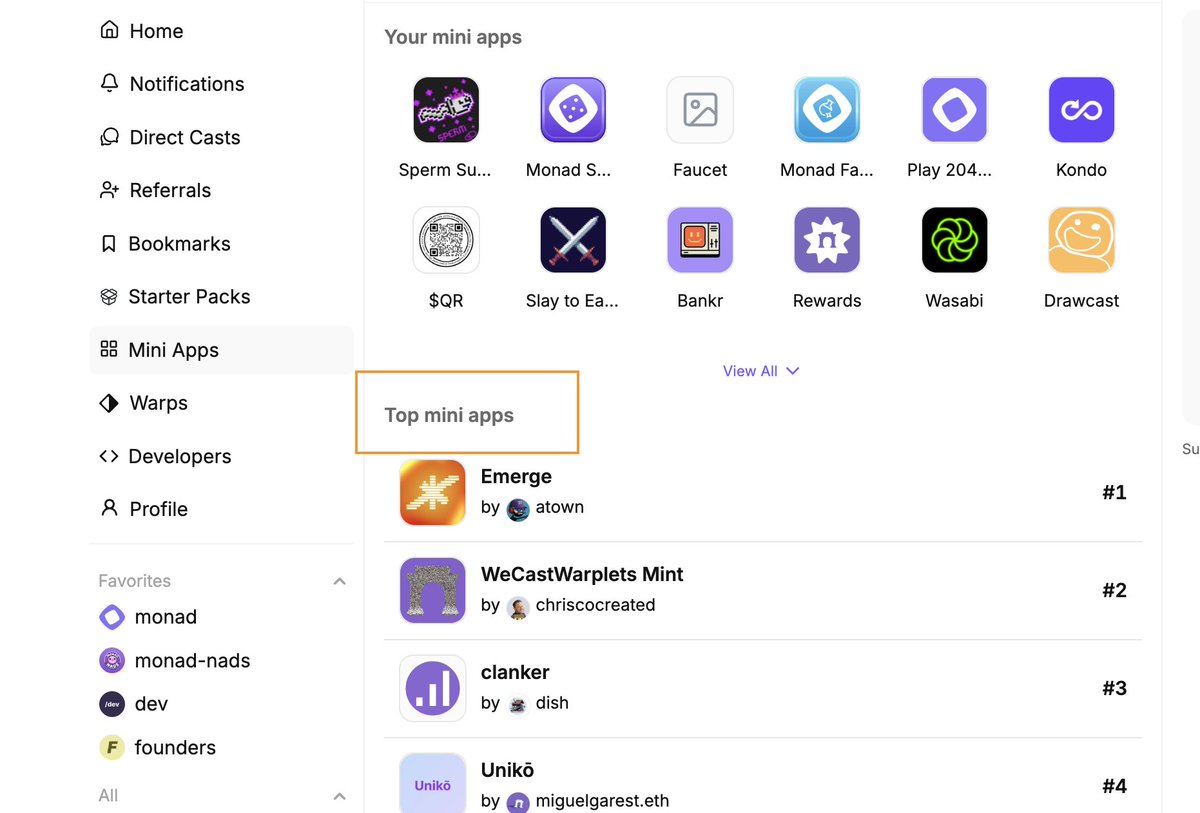Viewport: 1200px width, 813px height.
Task: Collapse the All section chevron
Action: (x=339, y=796)
